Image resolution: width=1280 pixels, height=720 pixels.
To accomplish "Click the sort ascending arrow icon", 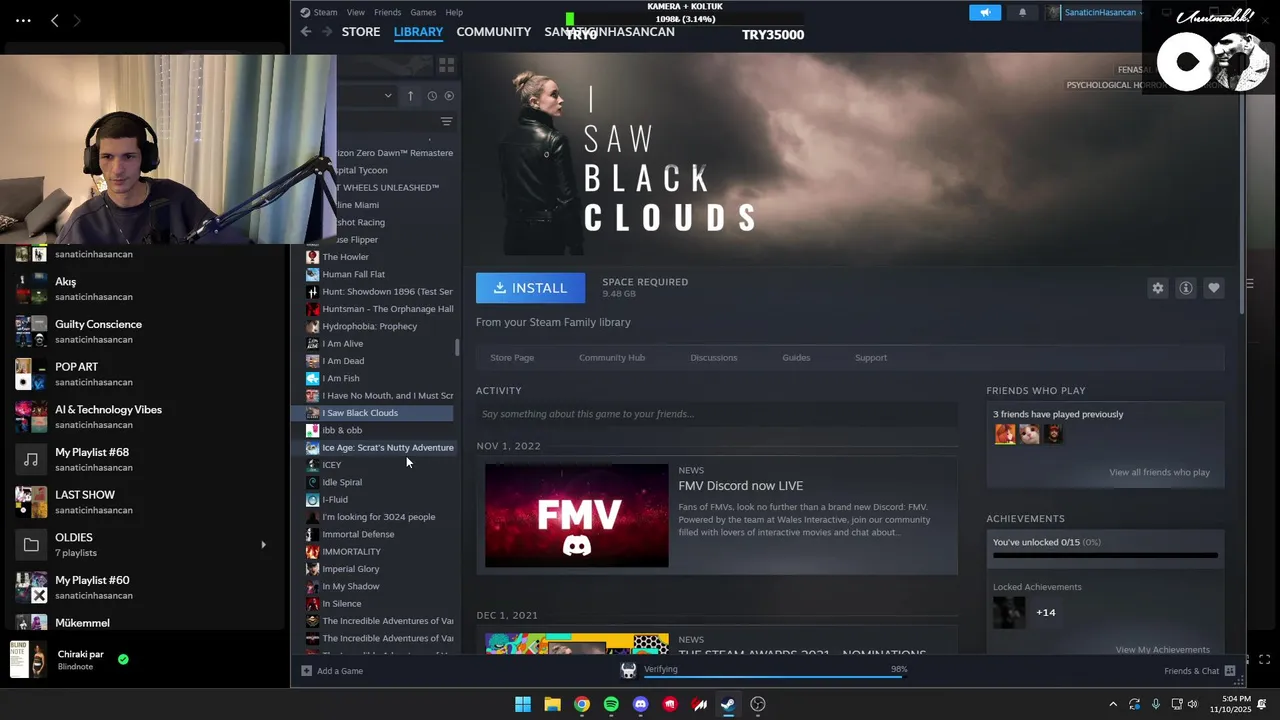I will 410,96.
